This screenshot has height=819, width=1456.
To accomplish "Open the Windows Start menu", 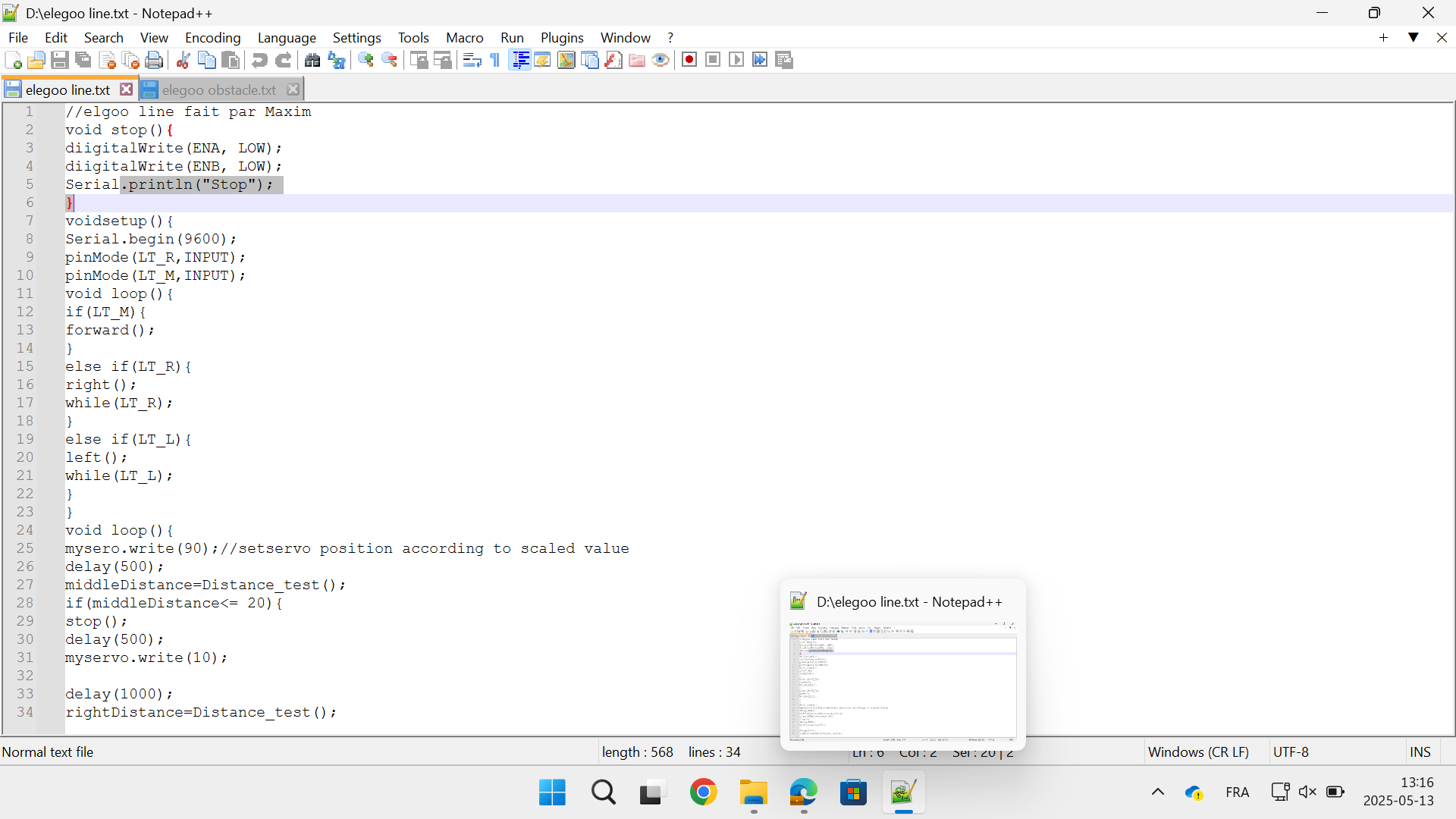I will pos(552,792).
